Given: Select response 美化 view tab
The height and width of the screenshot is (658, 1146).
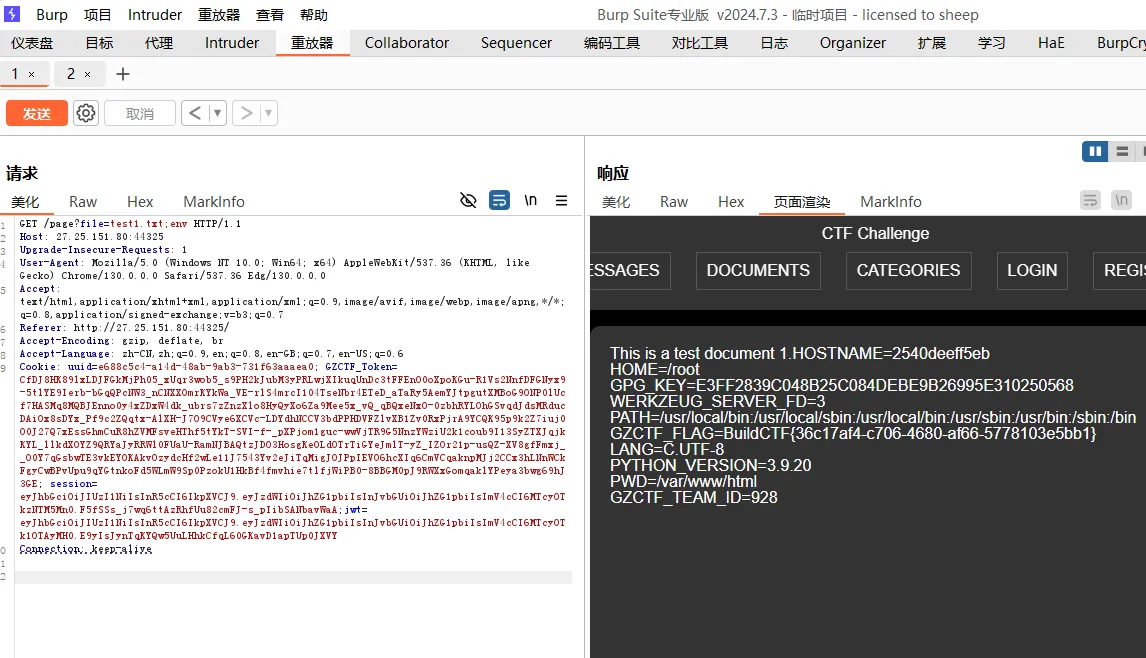Looking at the screenshot, I should tap(616, 202).
